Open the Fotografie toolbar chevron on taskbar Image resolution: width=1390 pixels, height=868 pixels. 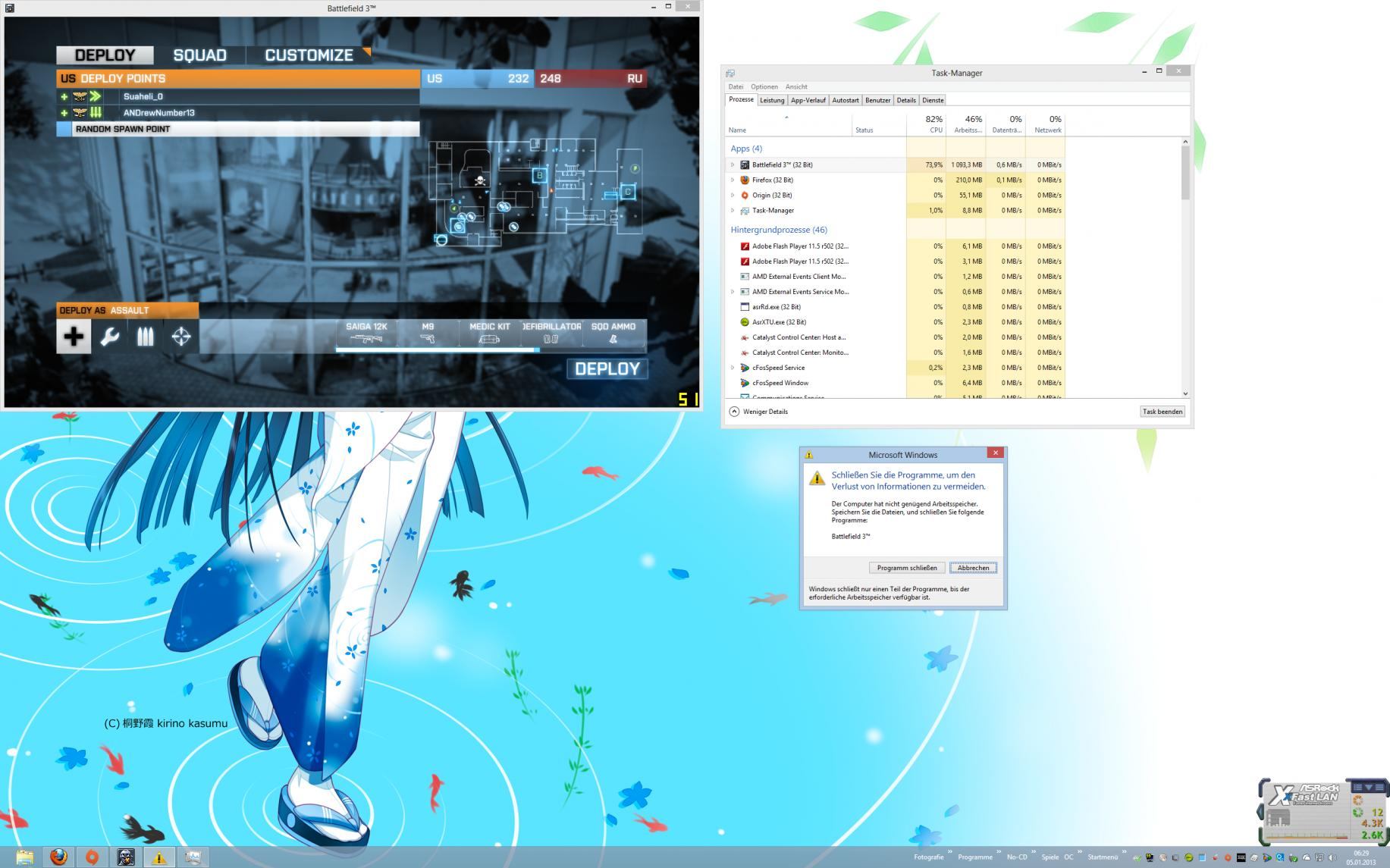949,852
